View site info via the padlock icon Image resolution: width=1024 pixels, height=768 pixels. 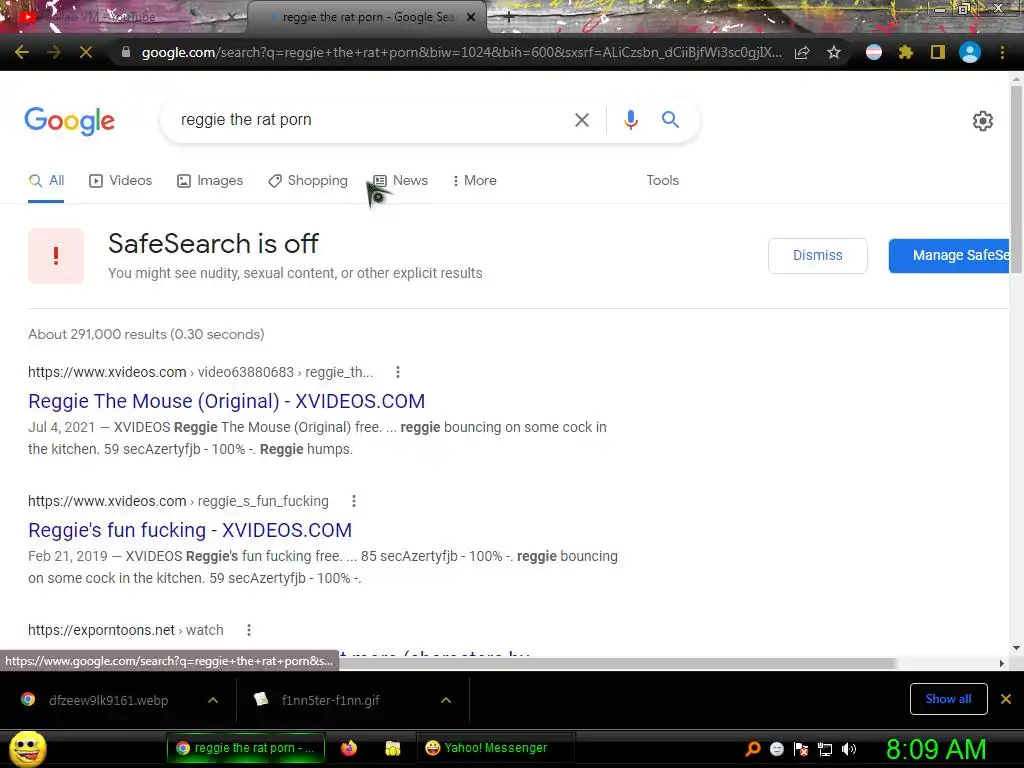coord(125,52)
